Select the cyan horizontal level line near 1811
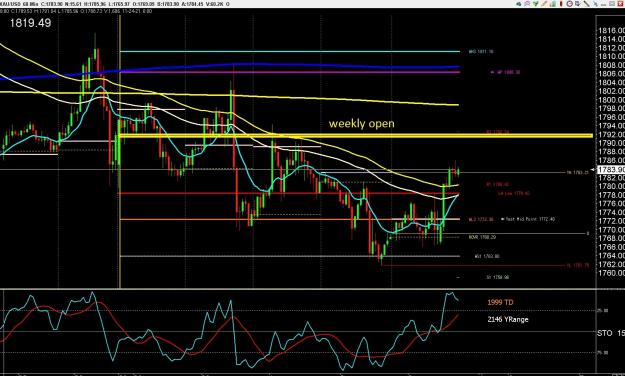Image resolution: width=625 pixels, height=376 pixels. [x=290, y=51]
